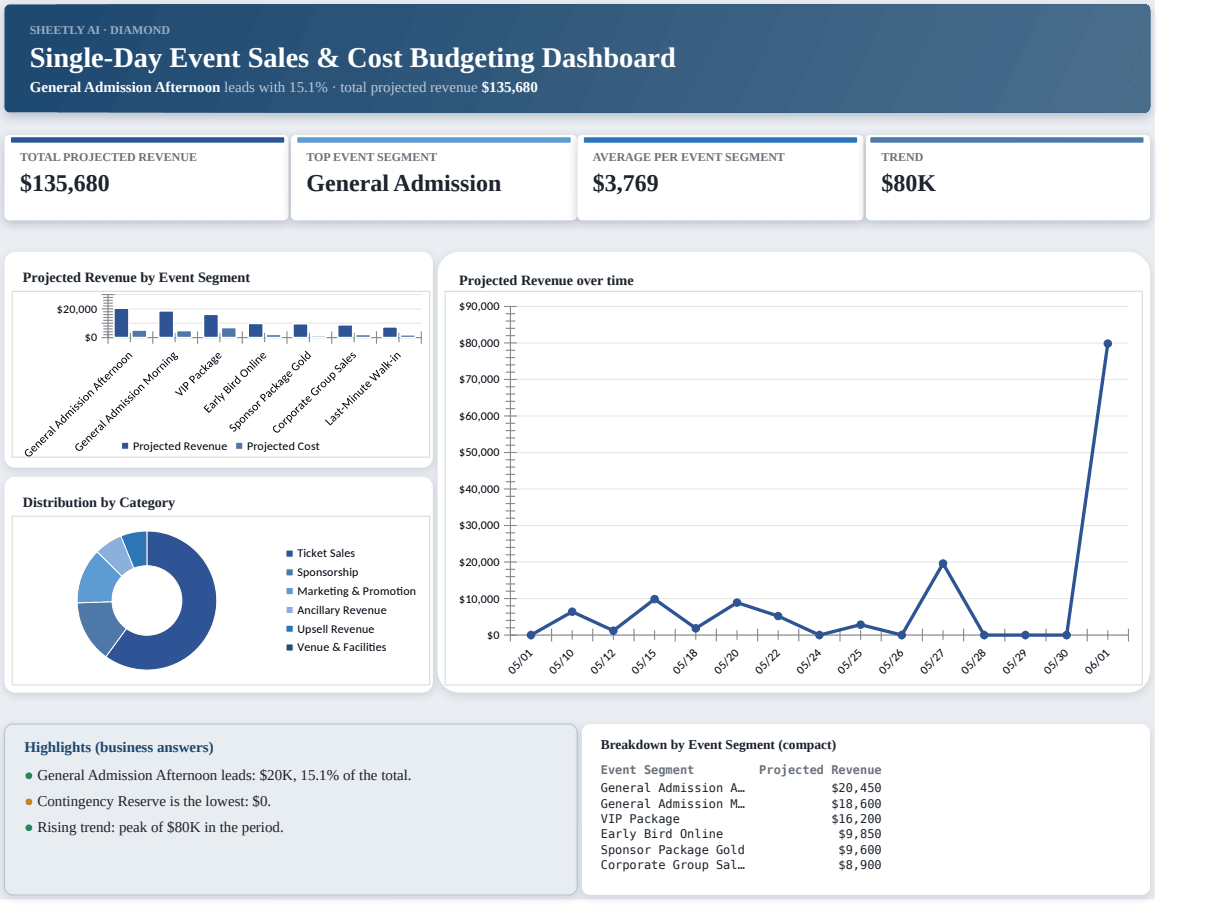The image size is (1227, 922).
Task: Click the Ancillary Revenue donut legend entry
Action: click(x=336, y=610)
